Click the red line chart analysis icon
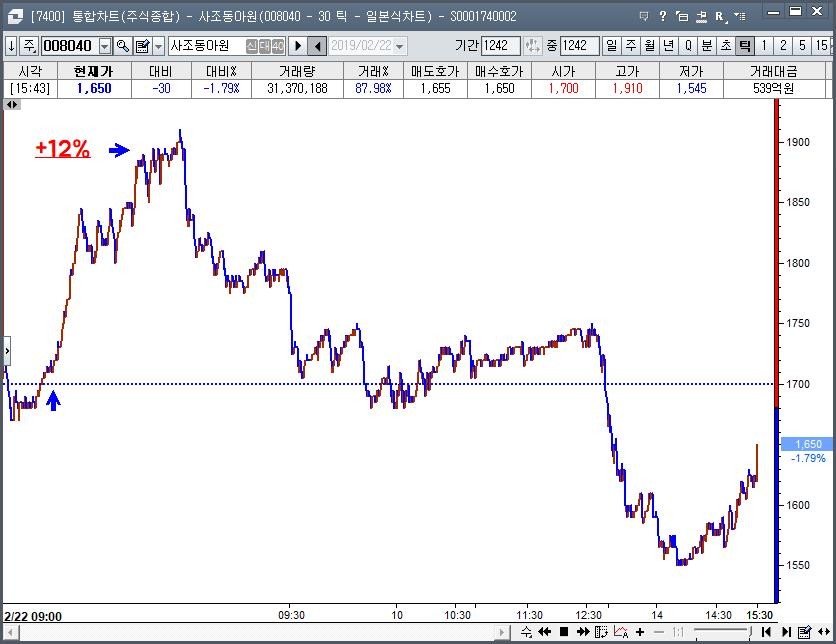Image resolution: width=836 pixels, height=644 pixels. coord(621,632)
